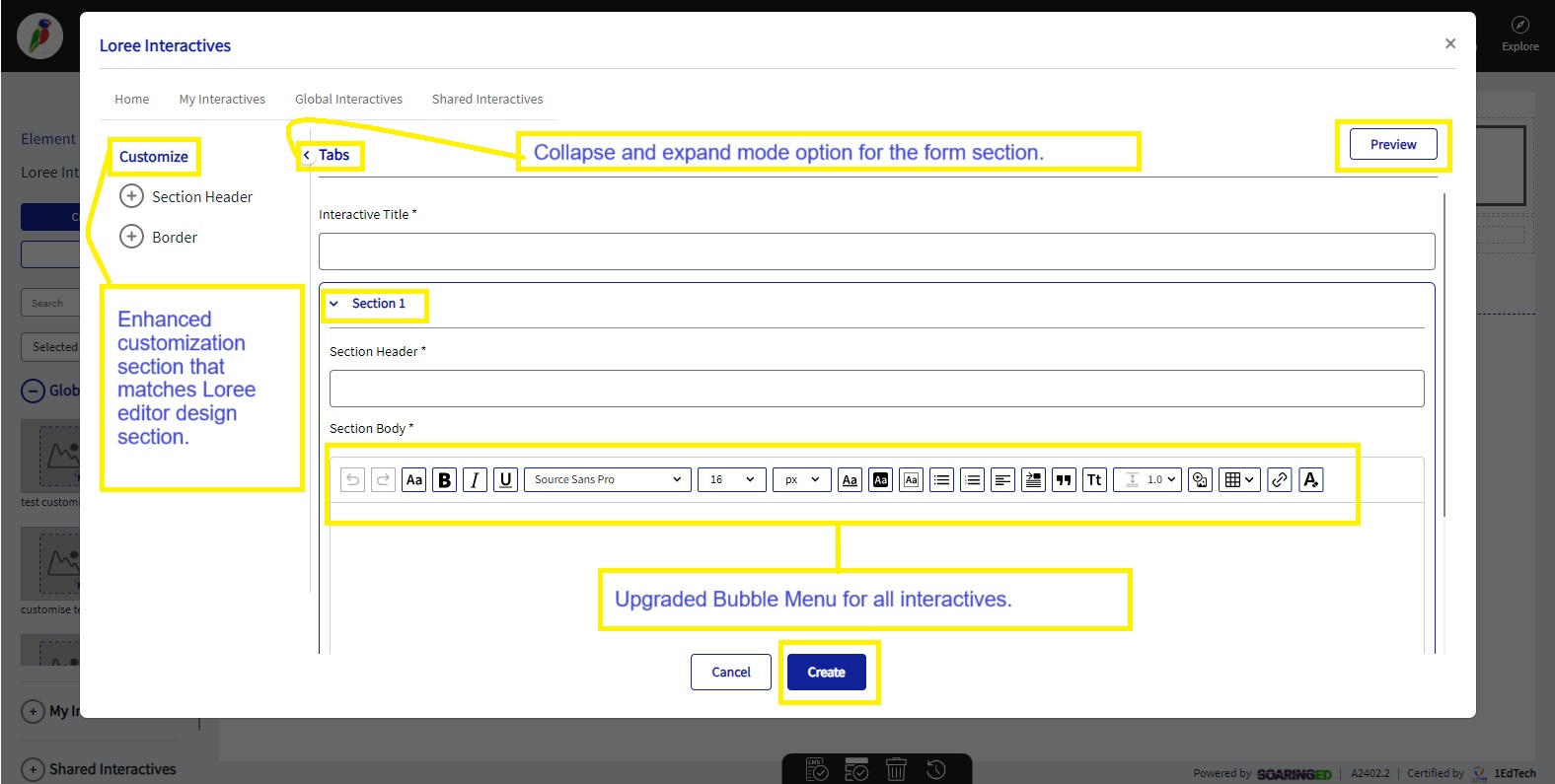Open the Global Interactives tab
This screenshot has width=1555, height=784.
pyautogui.click(x=348, y=99)
